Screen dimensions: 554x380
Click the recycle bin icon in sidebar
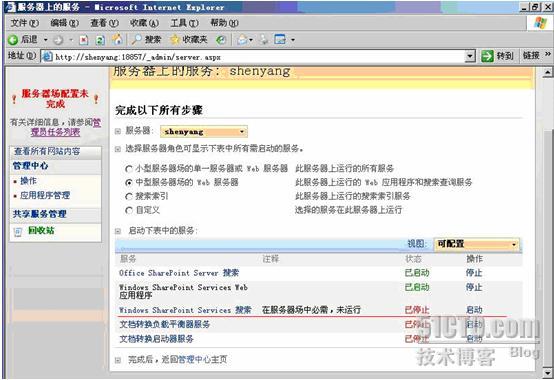pyautogui.click(x=18, y=232)
